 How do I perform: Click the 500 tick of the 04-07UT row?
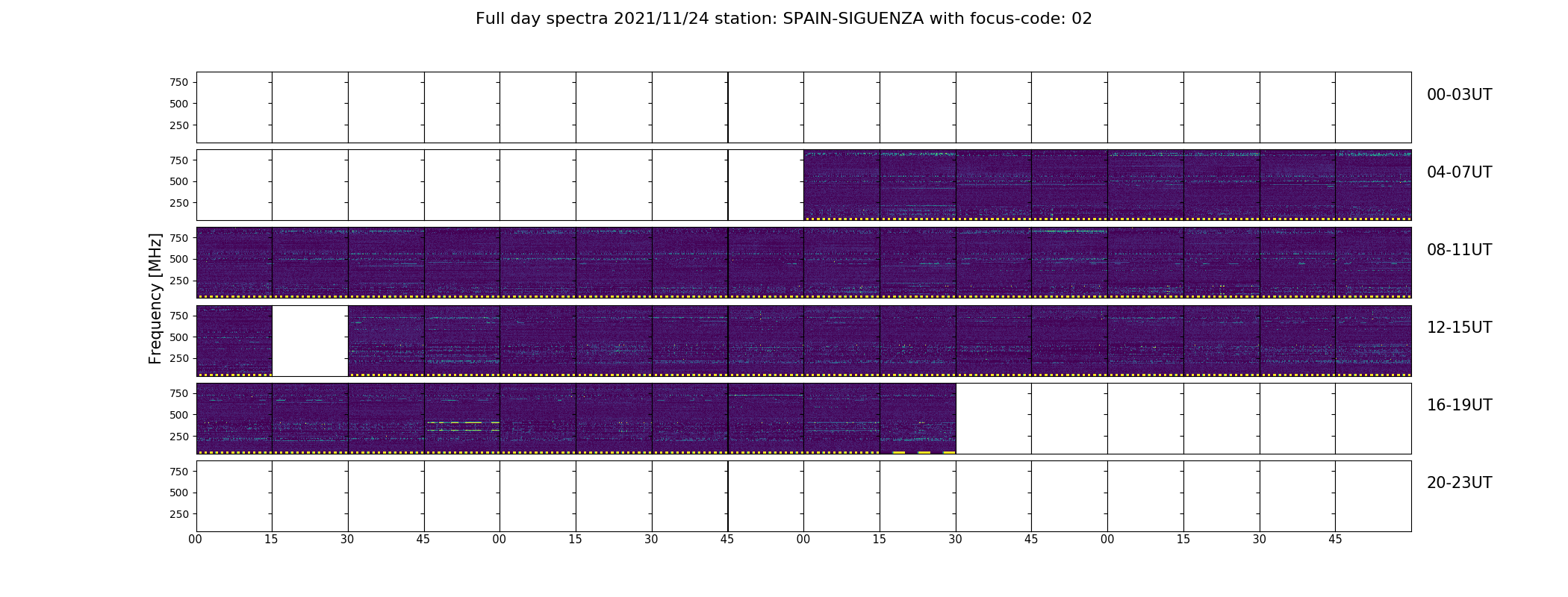pyautogui.click(x=179, y=181)
